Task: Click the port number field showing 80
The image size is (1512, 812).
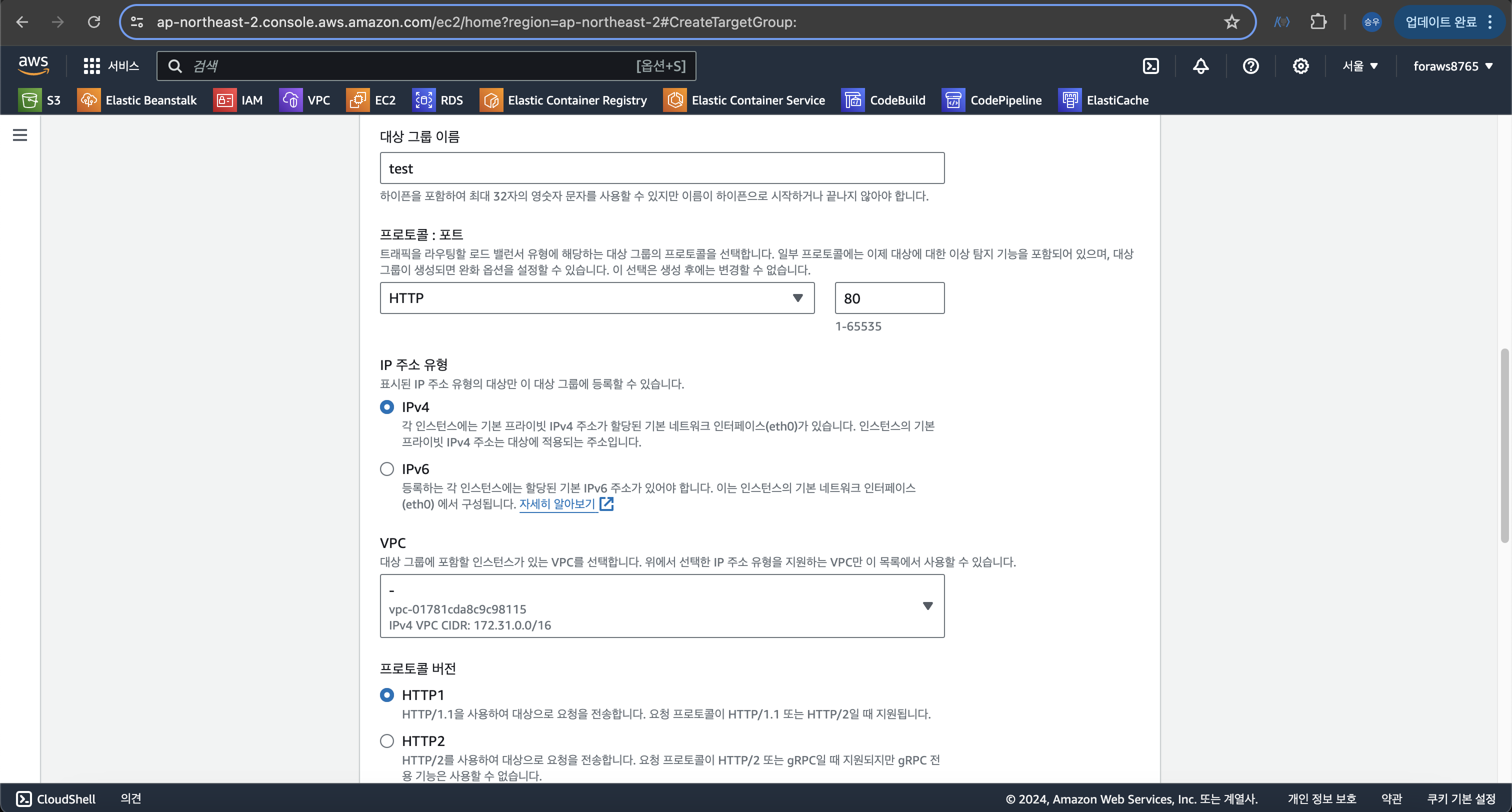Action: pos(888,298)
